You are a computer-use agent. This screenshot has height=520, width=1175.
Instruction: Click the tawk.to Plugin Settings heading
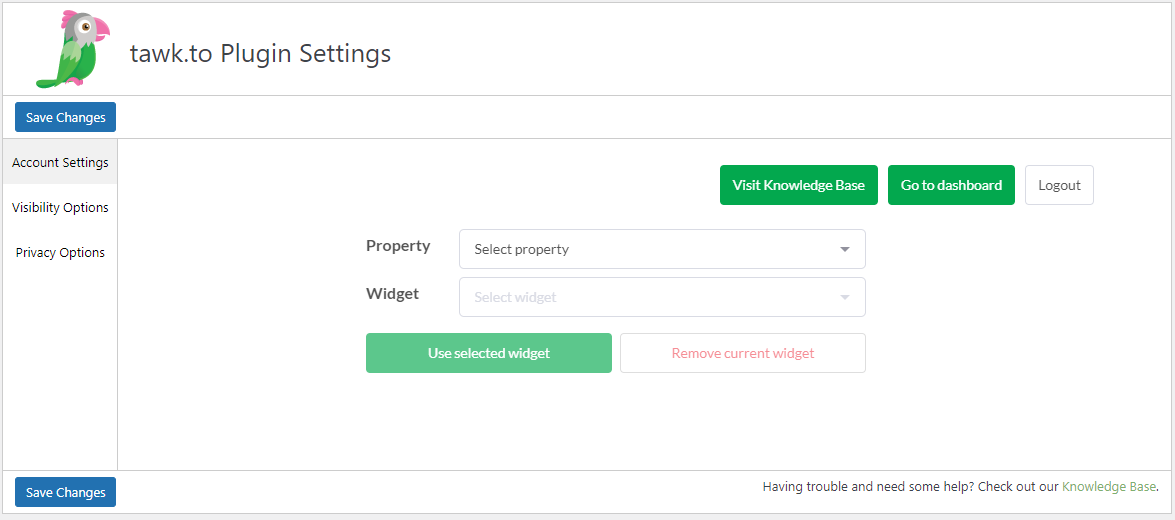click(260, 54)
